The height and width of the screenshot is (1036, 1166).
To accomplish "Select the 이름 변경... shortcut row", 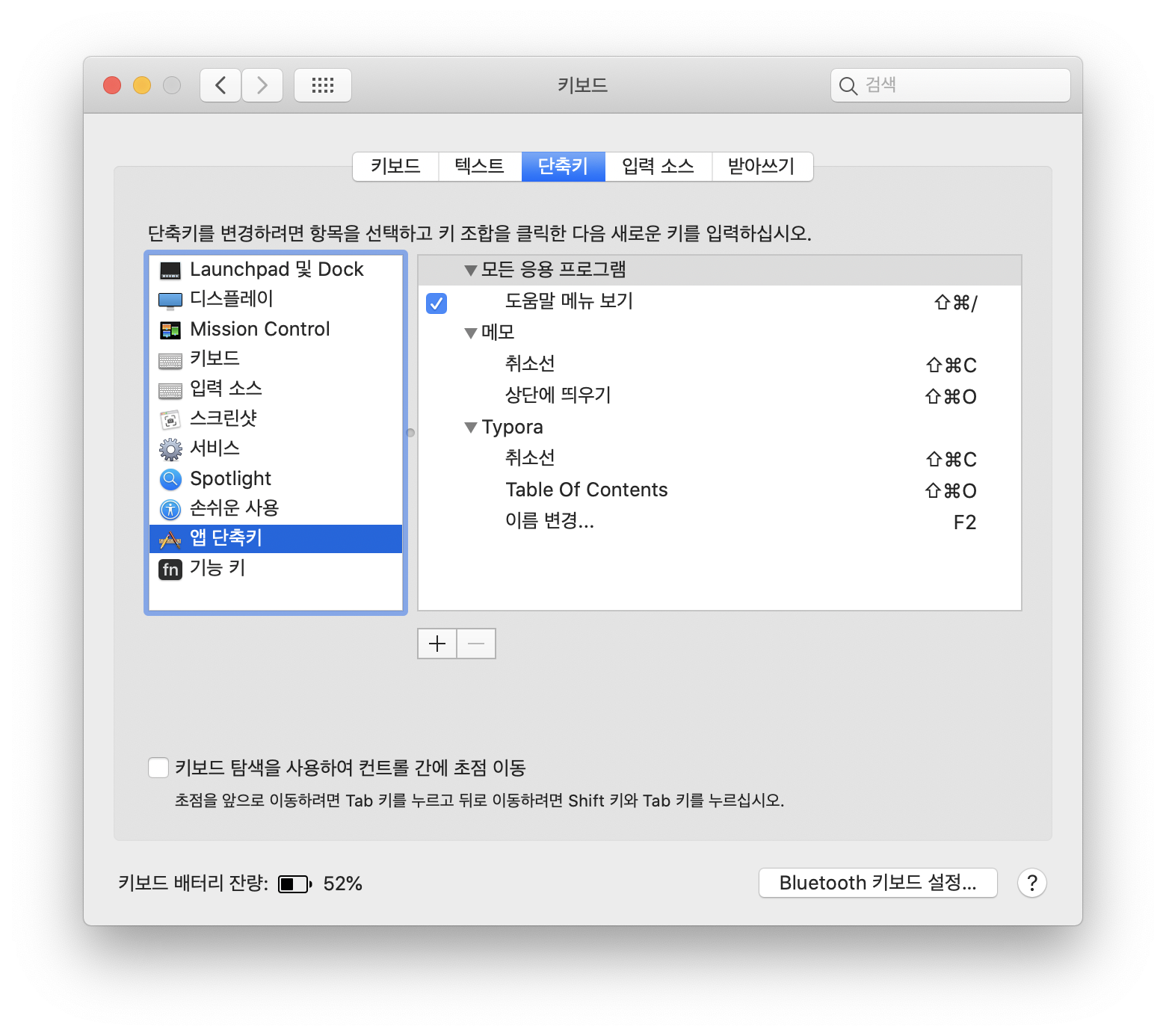I will 720,522.
